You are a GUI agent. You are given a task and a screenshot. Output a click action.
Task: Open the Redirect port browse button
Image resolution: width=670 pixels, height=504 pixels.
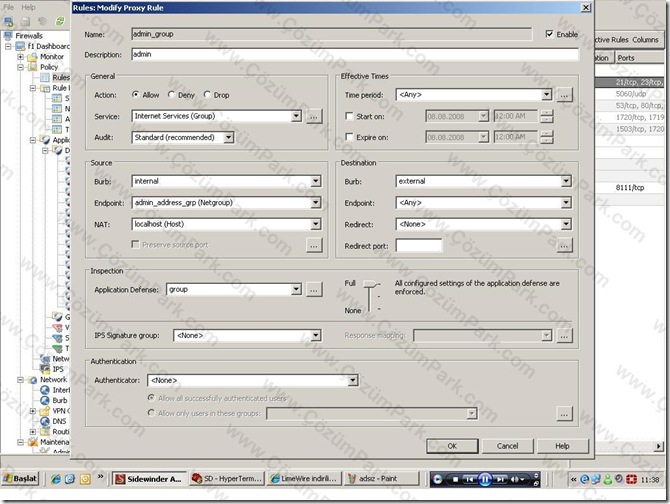coord(564,246)
